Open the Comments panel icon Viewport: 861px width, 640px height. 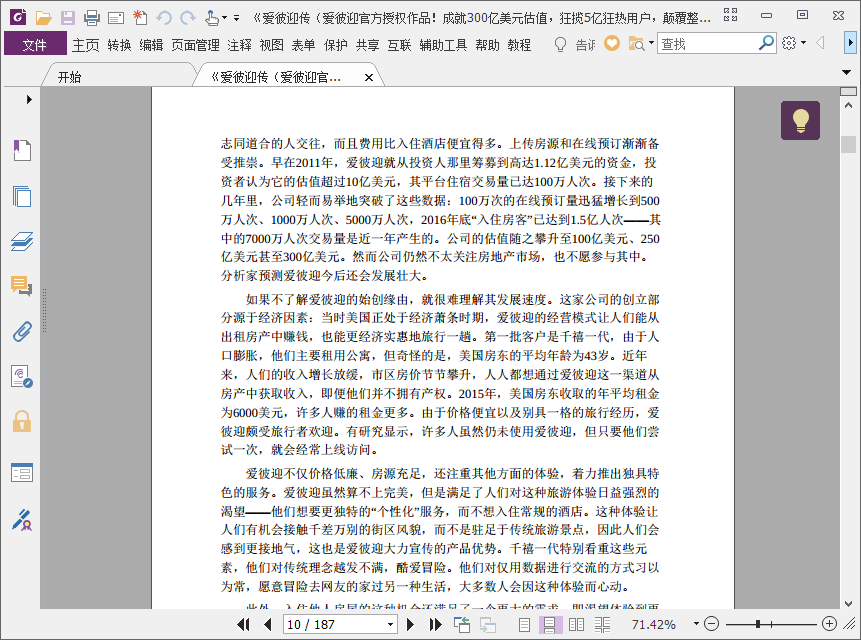click(x=22, y=286)
